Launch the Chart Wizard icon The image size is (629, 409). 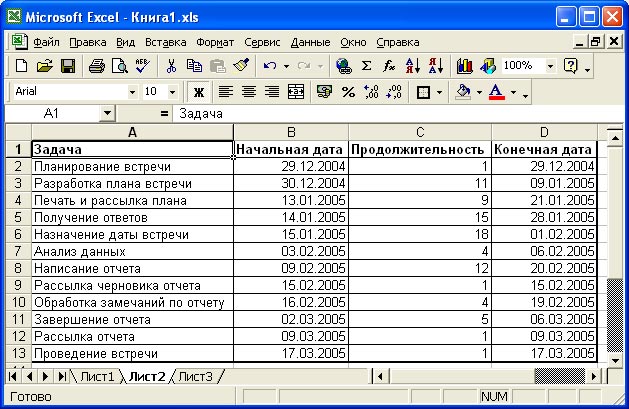pos(465,66)
